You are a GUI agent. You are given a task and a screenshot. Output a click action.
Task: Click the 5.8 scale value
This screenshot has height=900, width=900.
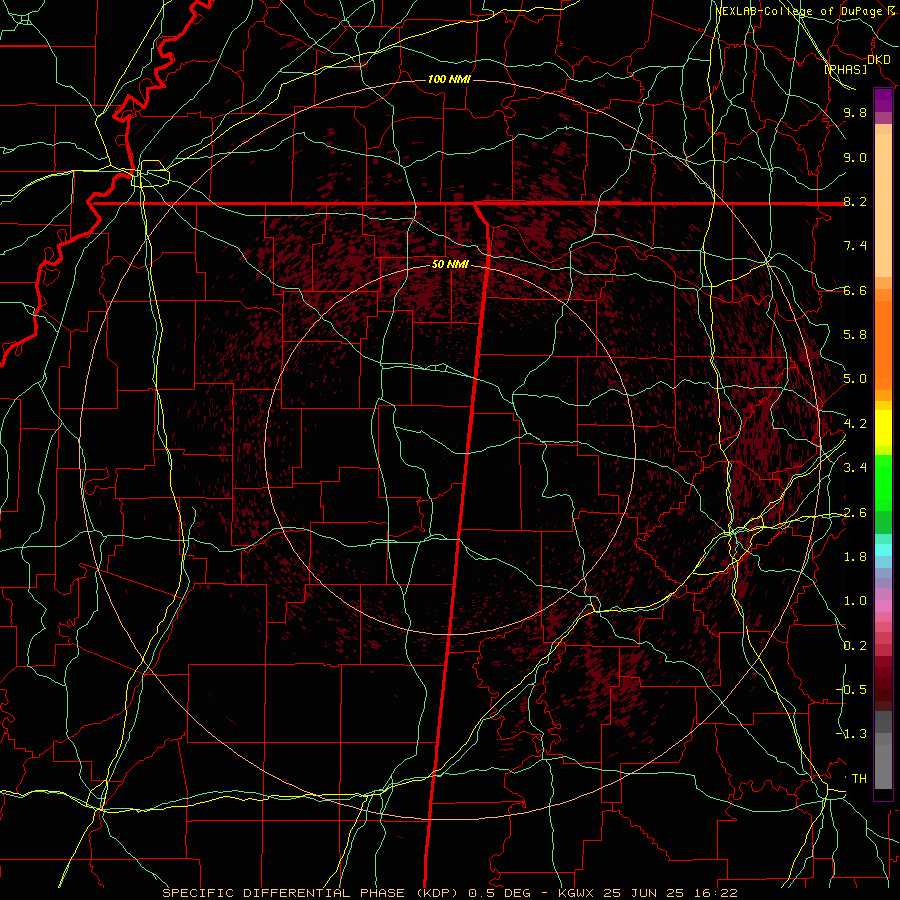[855, 335]
